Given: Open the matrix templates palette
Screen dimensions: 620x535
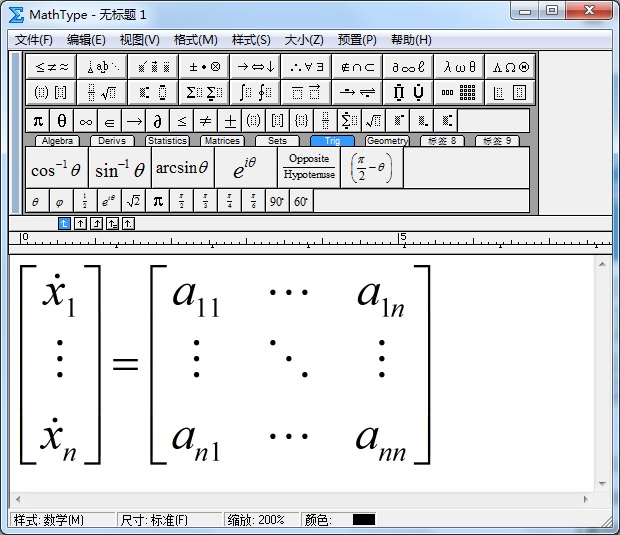Looking at the screenshot, I should 459,93.
